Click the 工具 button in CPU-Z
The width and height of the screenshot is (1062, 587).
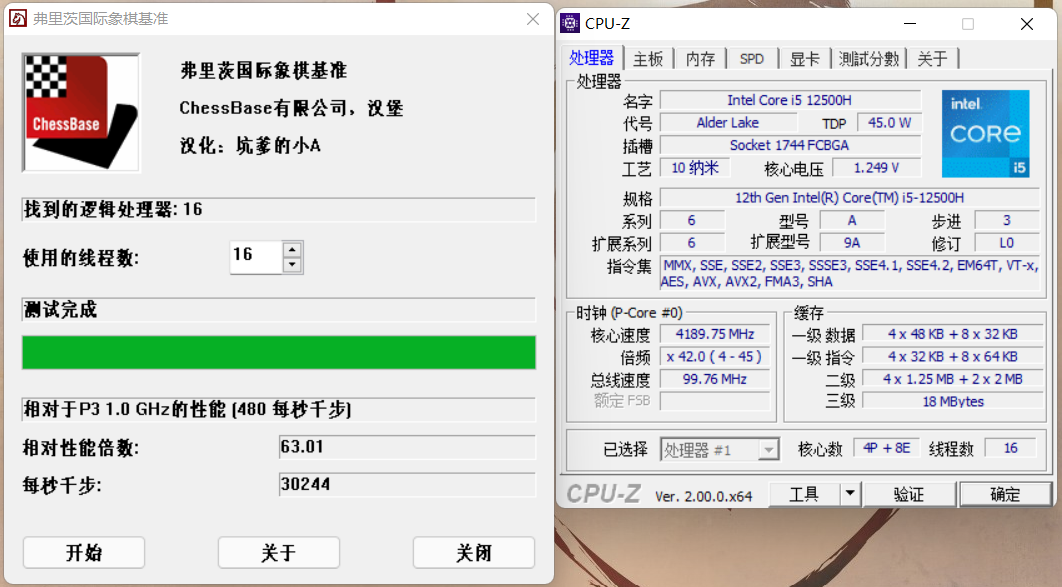click(x=805, y=495)
